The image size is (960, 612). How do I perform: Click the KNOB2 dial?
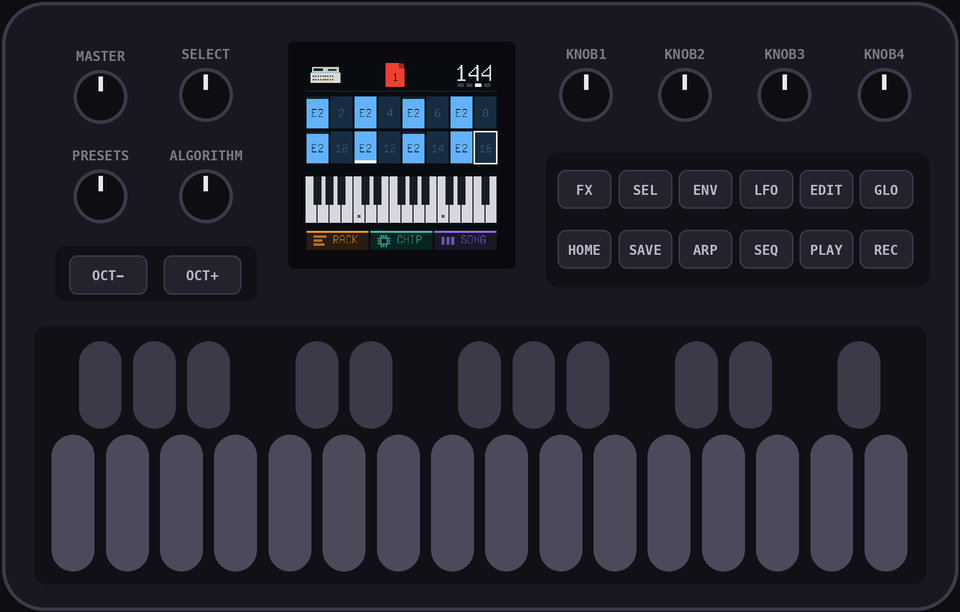pos(684,95)
